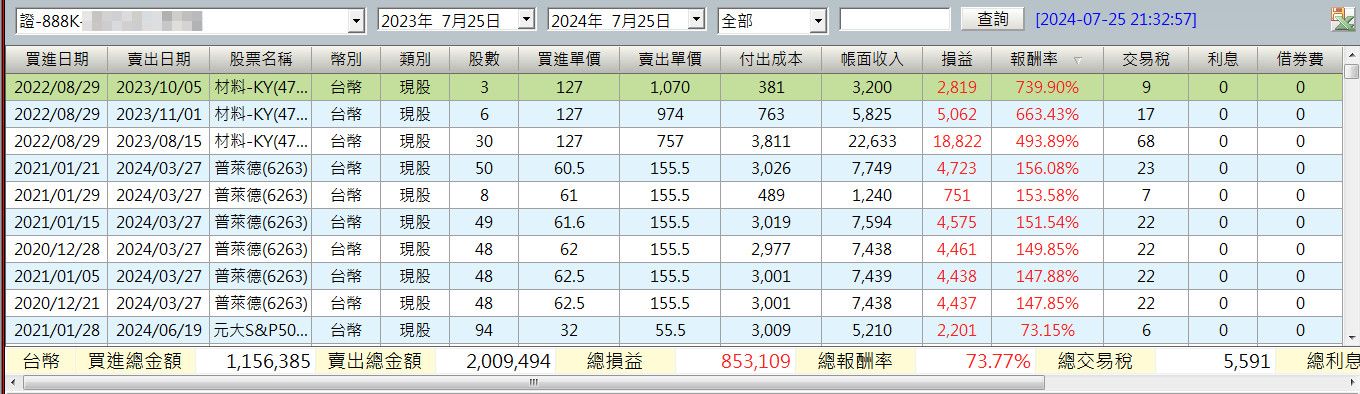Click the total transaction tax 5,591

coord(1247,361)
